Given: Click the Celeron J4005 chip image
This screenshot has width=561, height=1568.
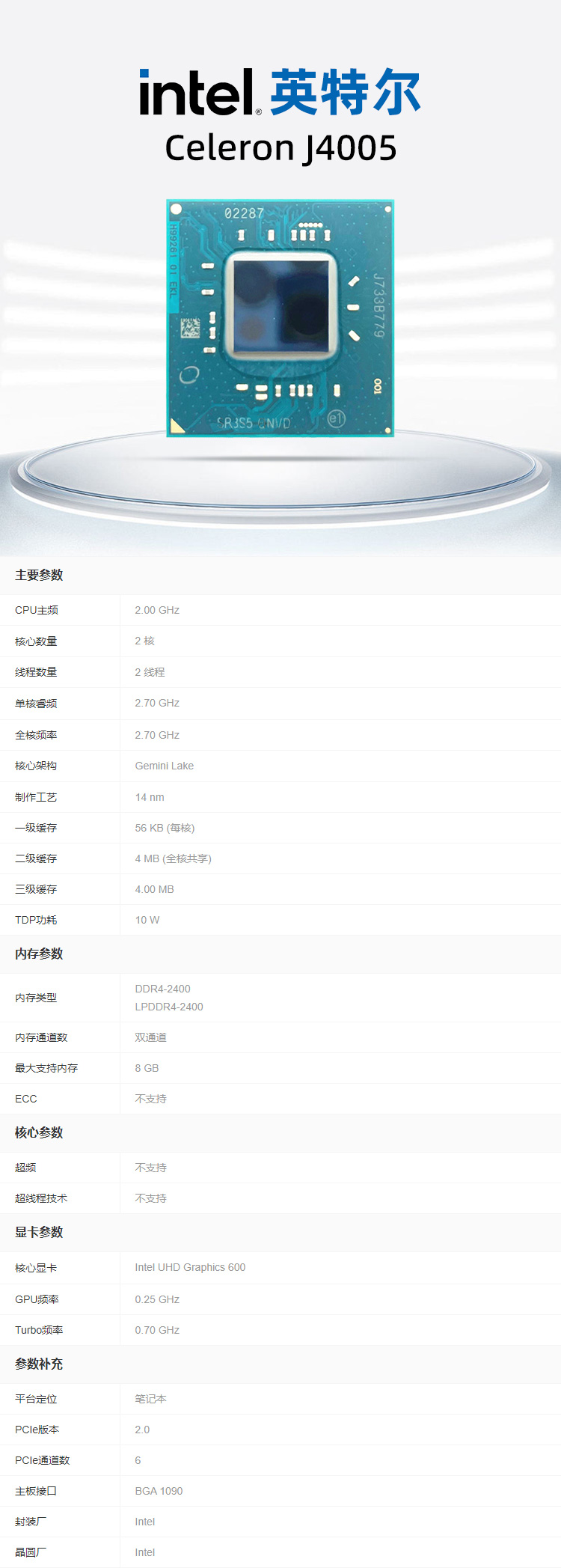Looking at the screenshot, I should 280,318.
